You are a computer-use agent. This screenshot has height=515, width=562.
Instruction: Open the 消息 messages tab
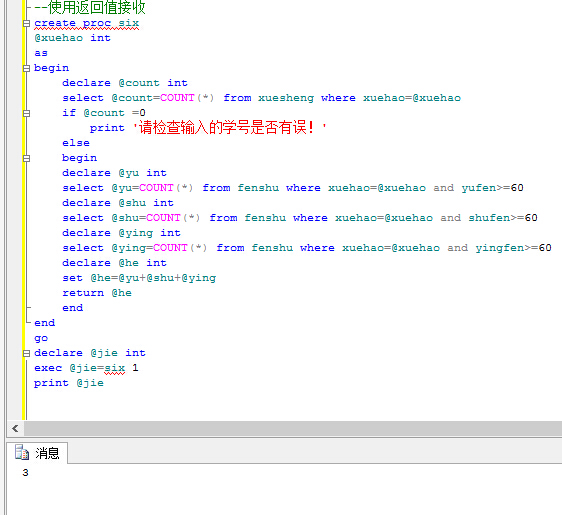pyautogui.click(x=37, y=453)
